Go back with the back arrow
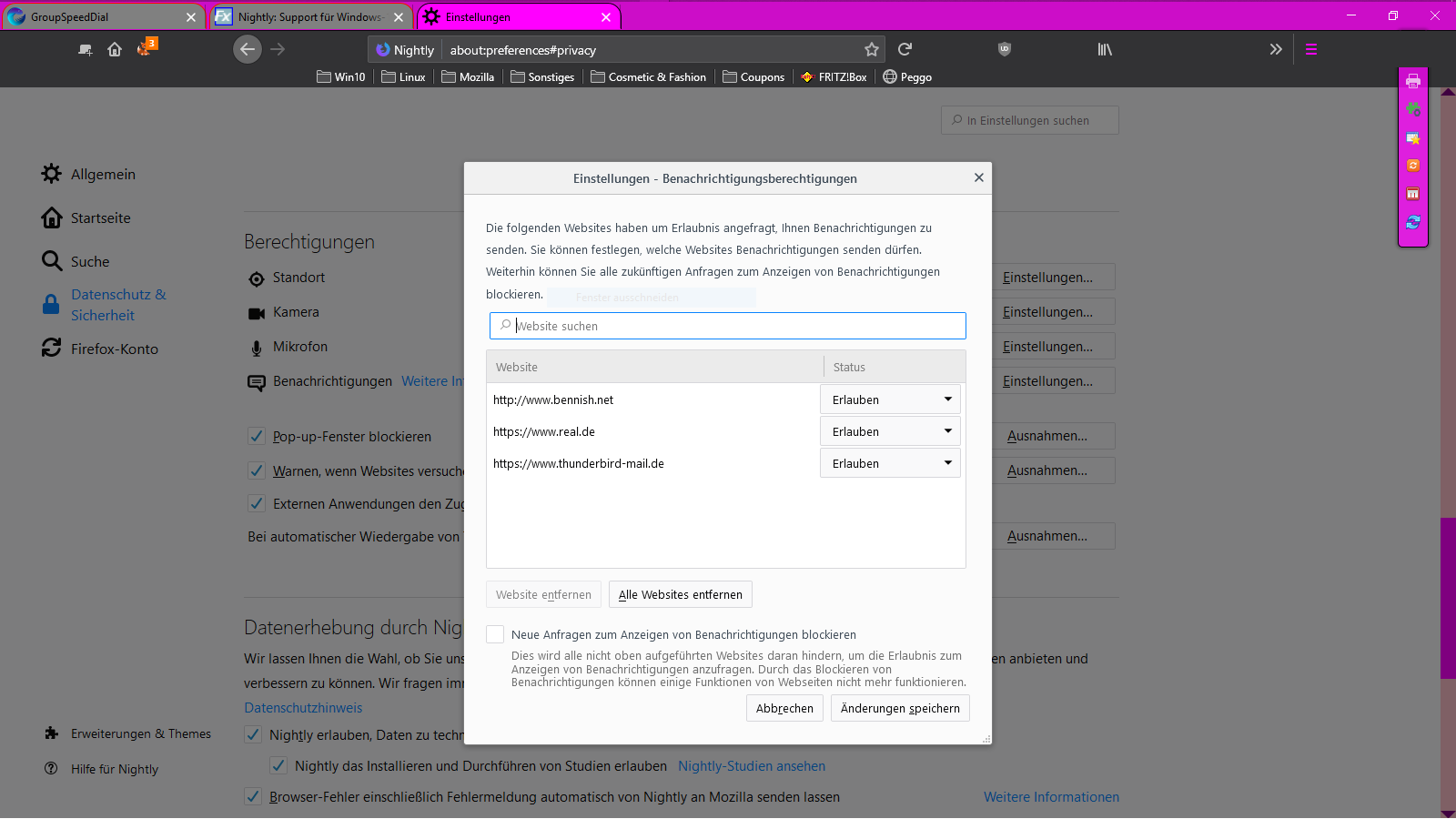1456x819 pixels. tap(248, 50)
